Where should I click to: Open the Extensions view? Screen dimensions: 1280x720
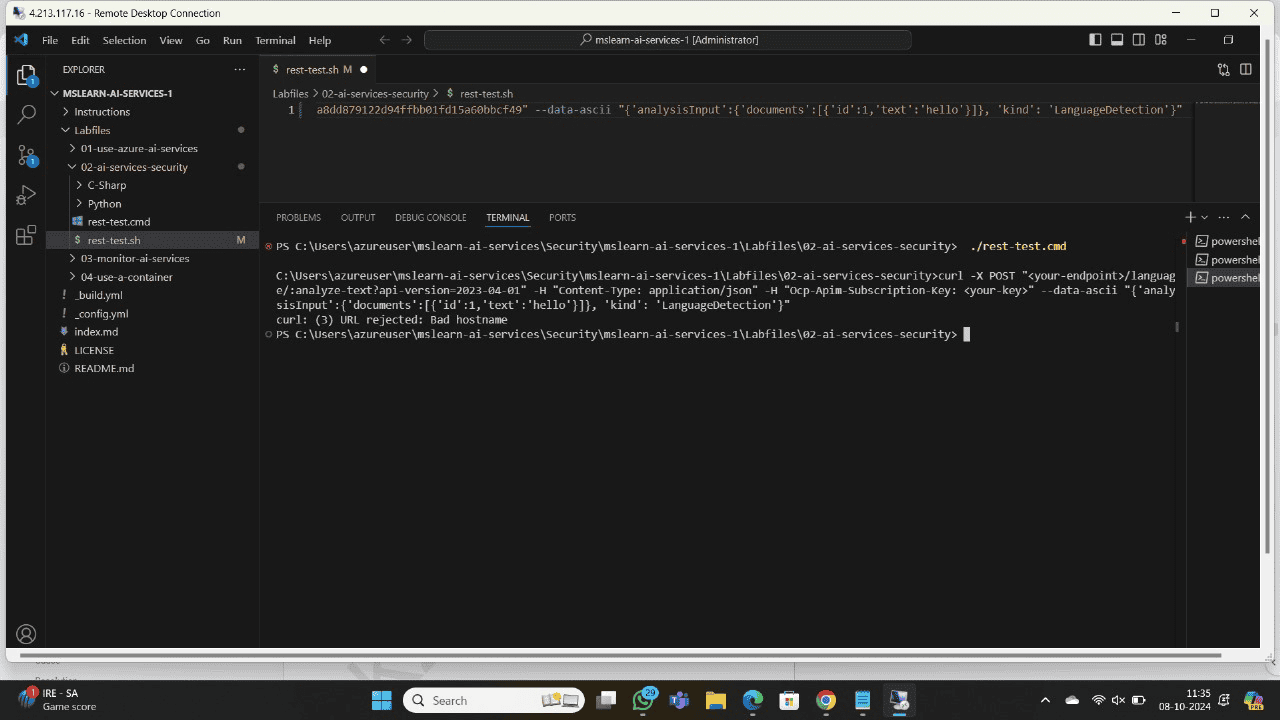[x=27, y=236]
